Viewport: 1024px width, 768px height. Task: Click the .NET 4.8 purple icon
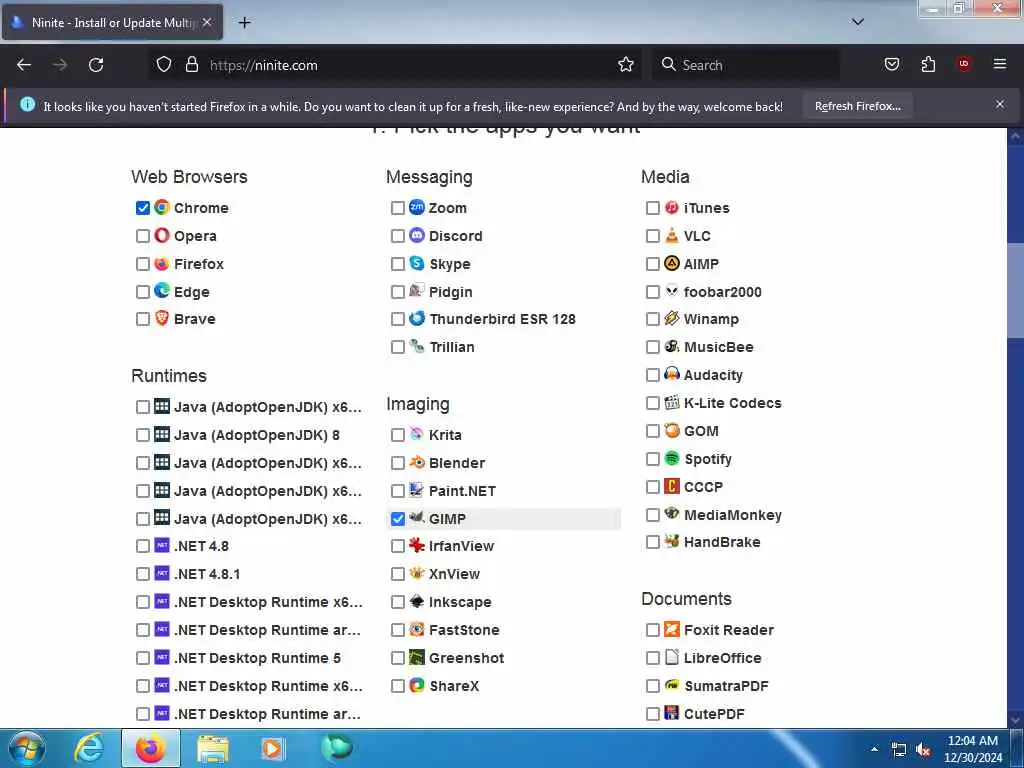click(x=162, y=545)
